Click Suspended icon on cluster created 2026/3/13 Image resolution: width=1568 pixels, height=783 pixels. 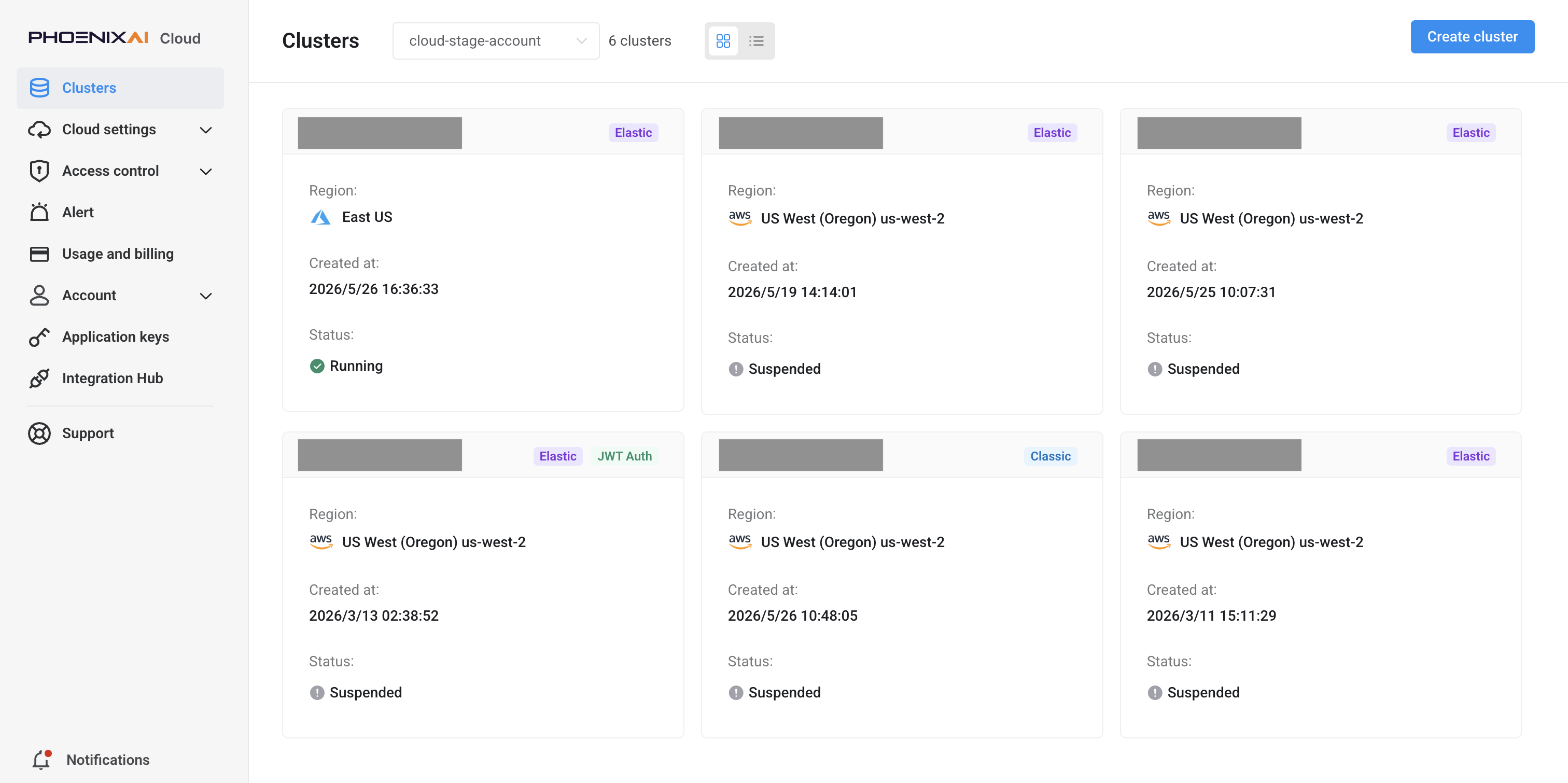tap(317, 692)
